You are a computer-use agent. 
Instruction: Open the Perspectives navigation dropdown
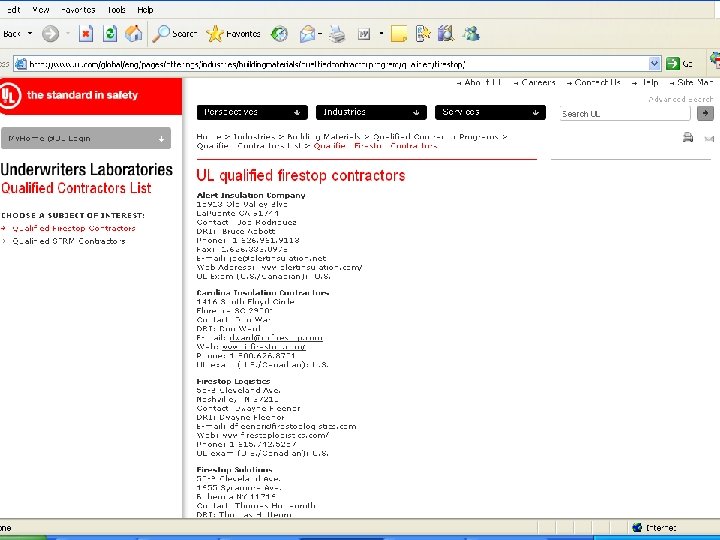252,112
